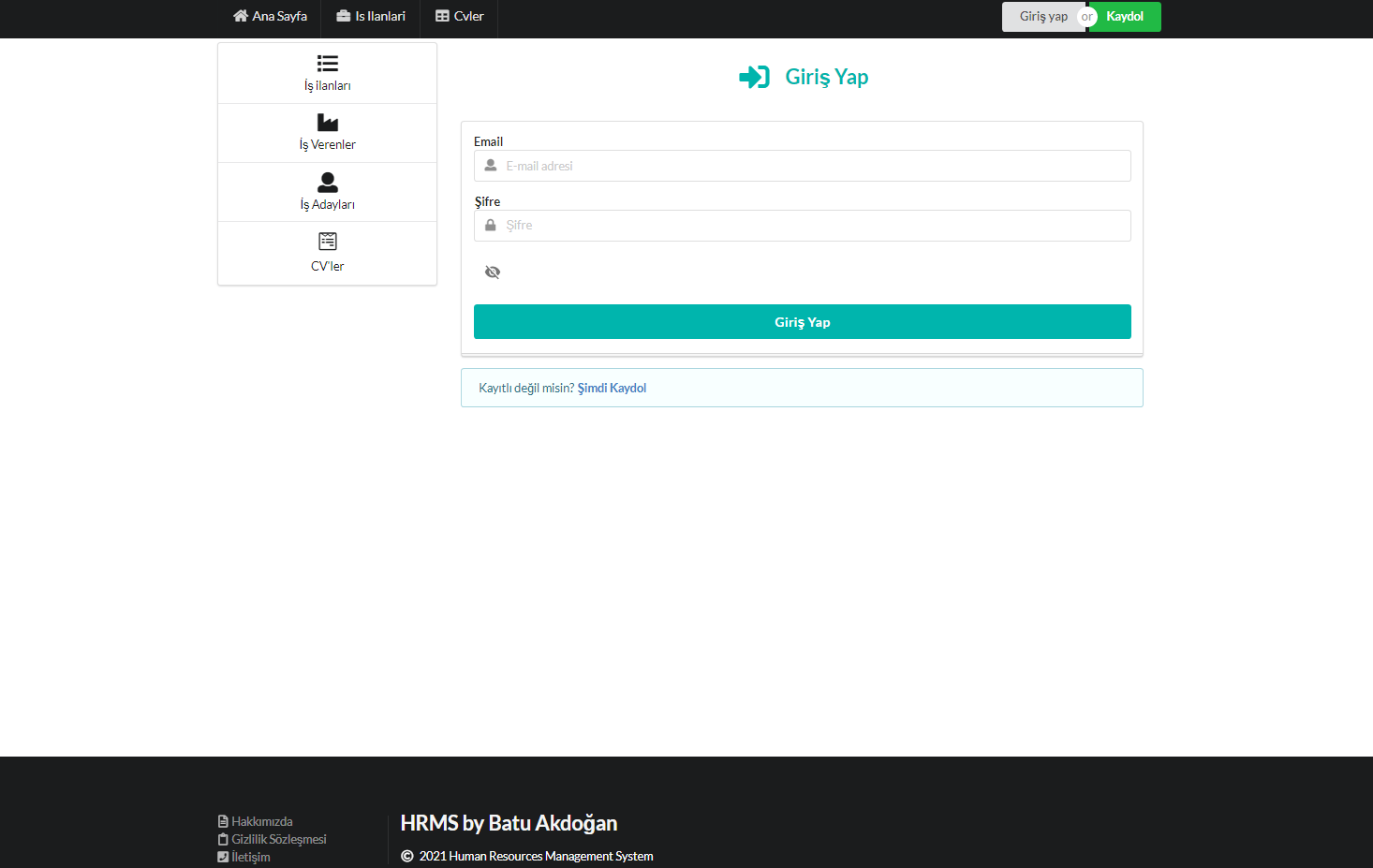Screen dimensions: 1373x868
Task: Click the lock icon inside the Şifre field
Action: click(x=491, y=225)
